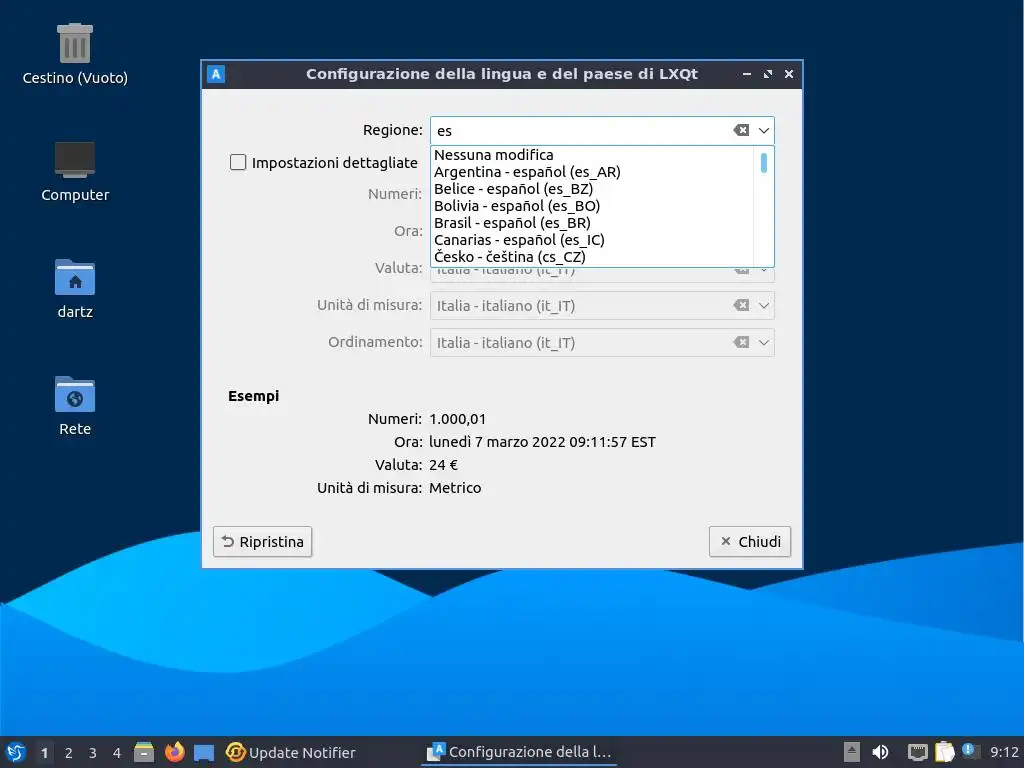The width and height of the screenshot is (1024, 768).
Task: Choose Nessuna modifica from the list
Action: click(593, 155)
